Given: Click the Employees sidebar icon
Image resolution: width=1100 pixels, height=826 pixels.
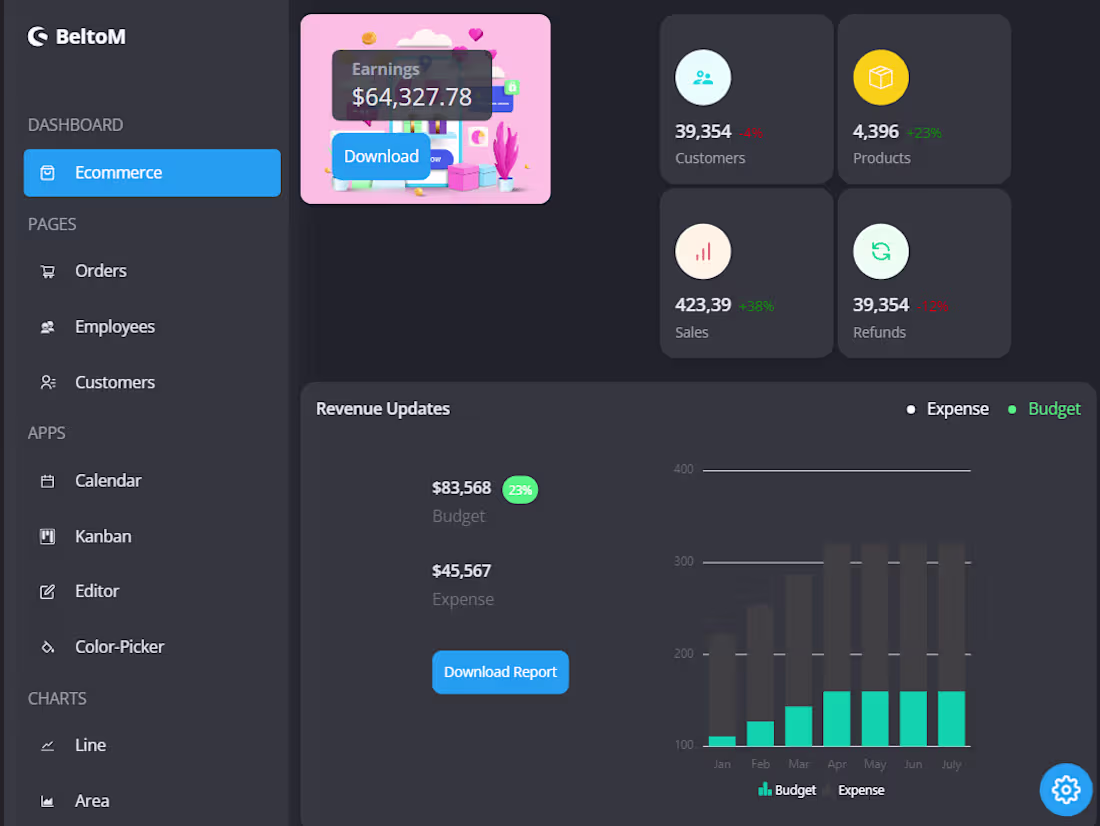Looking at the screenshot, I should (x=48, y=326).
